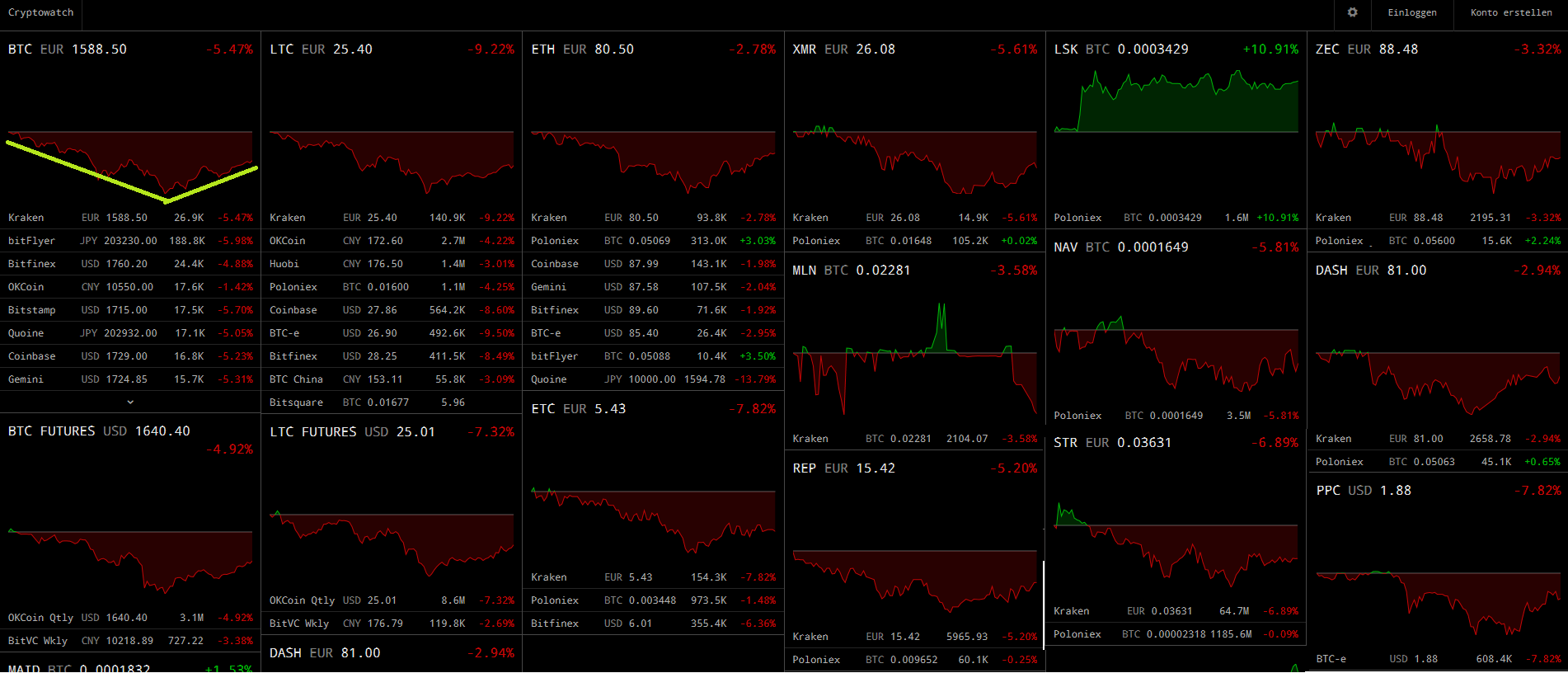Open the LTC EUR price chart
The height and width of the screenshot is (673, 1568).
tap(392, 132)
